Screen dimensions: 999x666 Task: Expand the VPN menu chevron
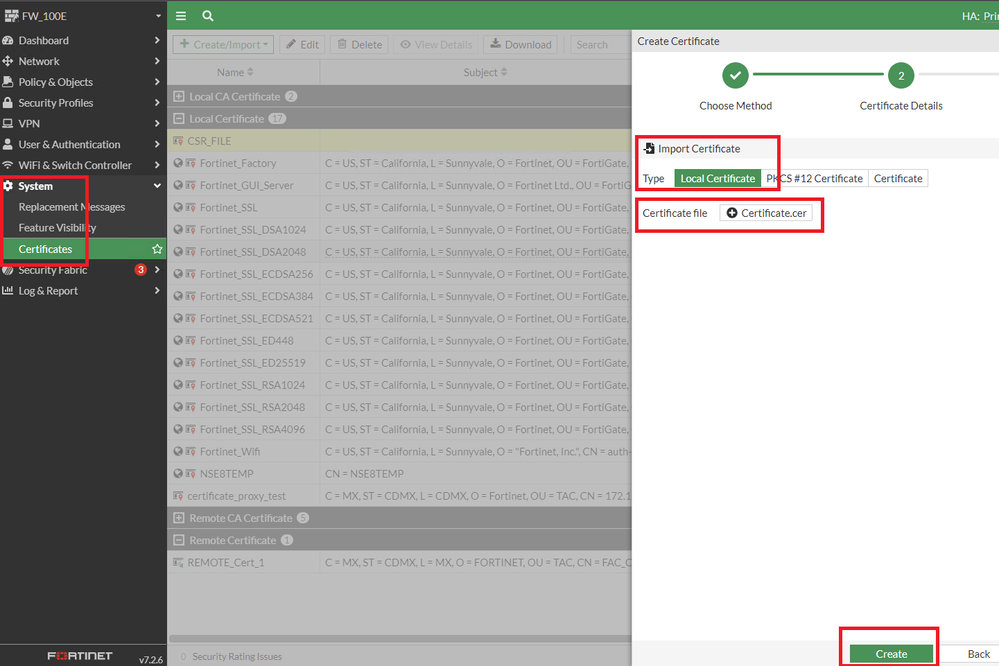pyautogui.click(x=157, y=123)
